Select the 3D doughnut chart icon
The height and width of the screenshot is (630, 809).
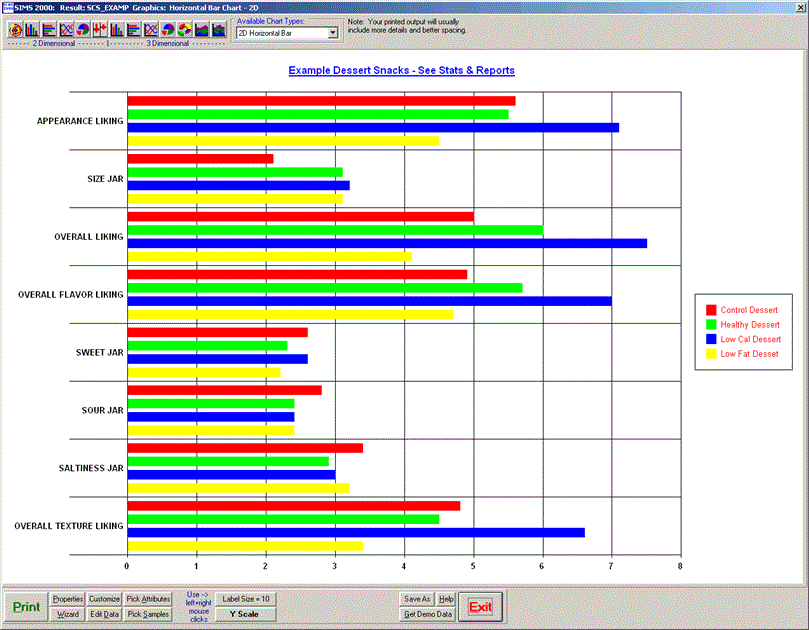pos(185,30)
